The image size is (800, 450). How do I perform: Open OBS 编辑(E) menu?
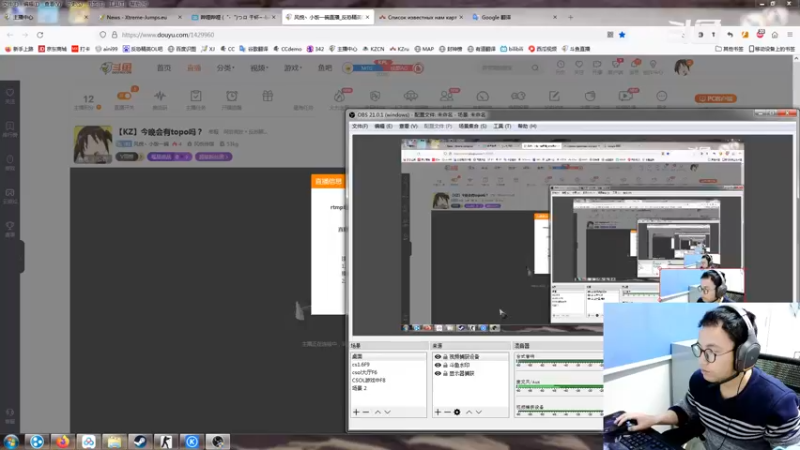coord(383,126)
